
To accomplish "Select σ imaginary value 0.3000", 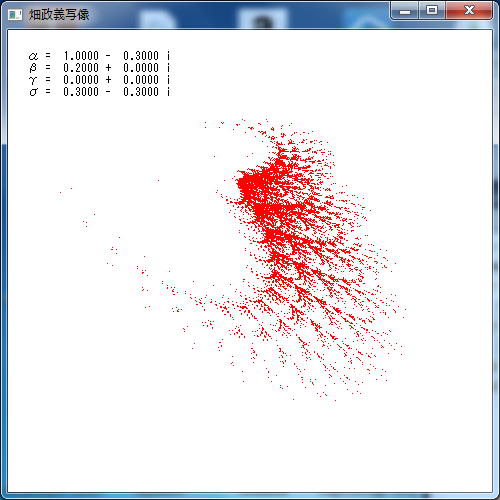I will [x=141, y=92].
